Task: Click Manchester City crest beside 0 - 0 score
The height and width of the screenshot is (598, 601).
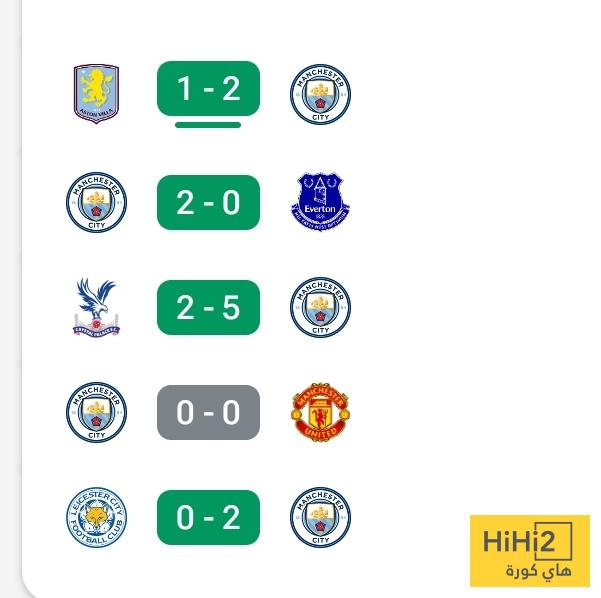Action: pos(96,412)
